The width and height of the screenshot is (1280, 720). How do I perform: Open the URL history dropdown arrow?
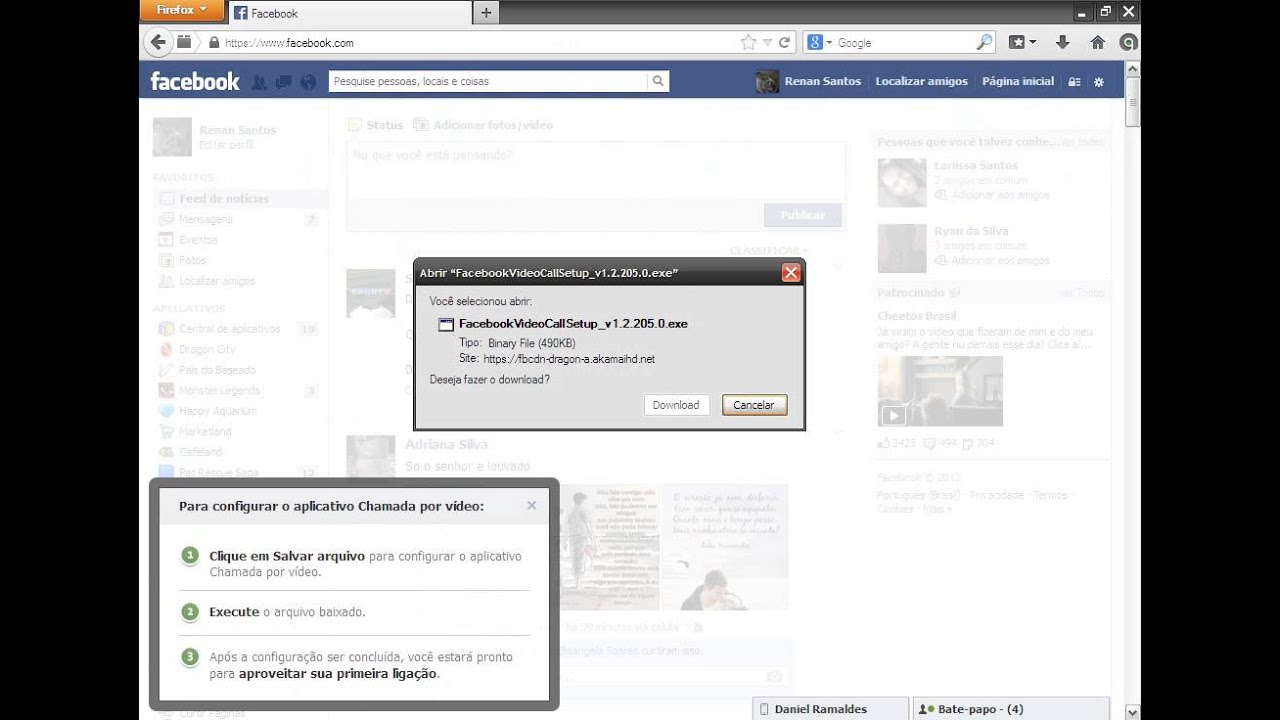(767, 43)
